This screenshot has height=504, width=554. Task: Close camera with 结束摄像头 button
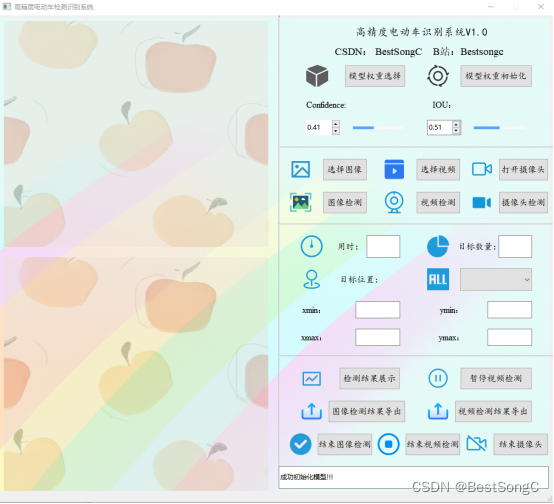tap(520, 444)
